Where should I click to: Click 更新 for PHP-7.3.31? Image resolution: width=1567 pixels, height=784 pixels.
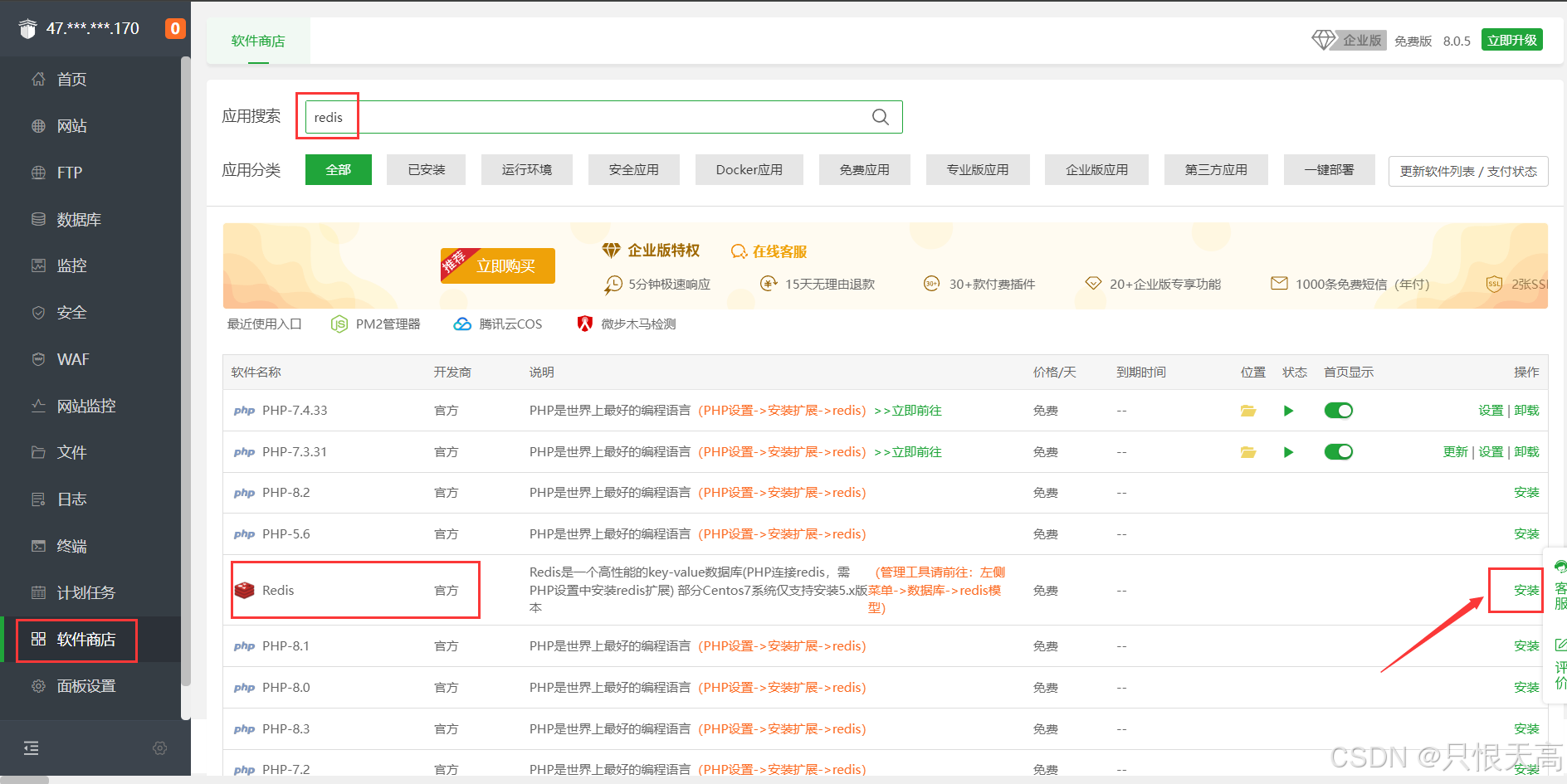click(x=1456, y=452)
